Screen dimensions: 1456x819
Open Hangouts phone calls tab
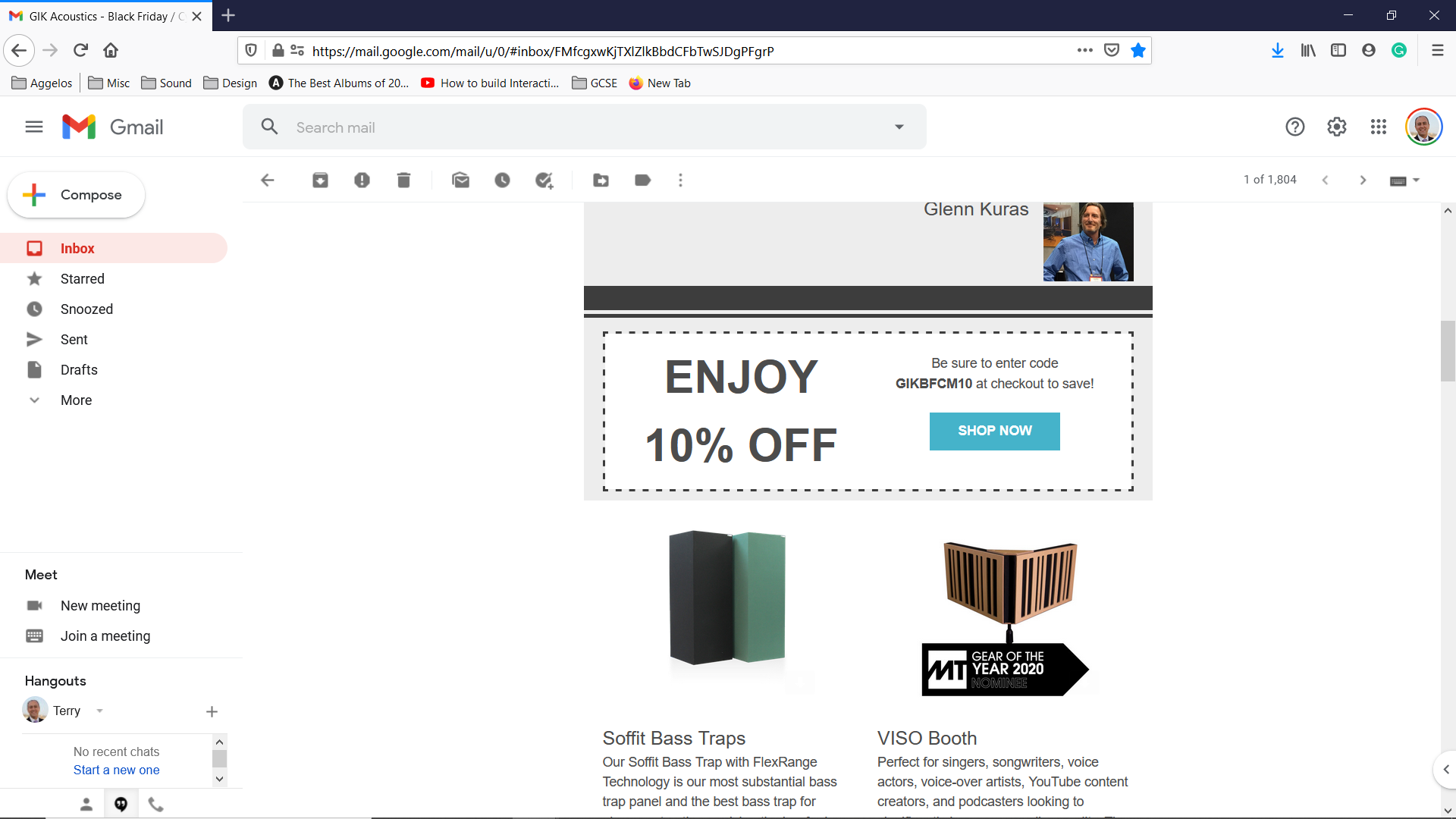[x=155, y=804]
